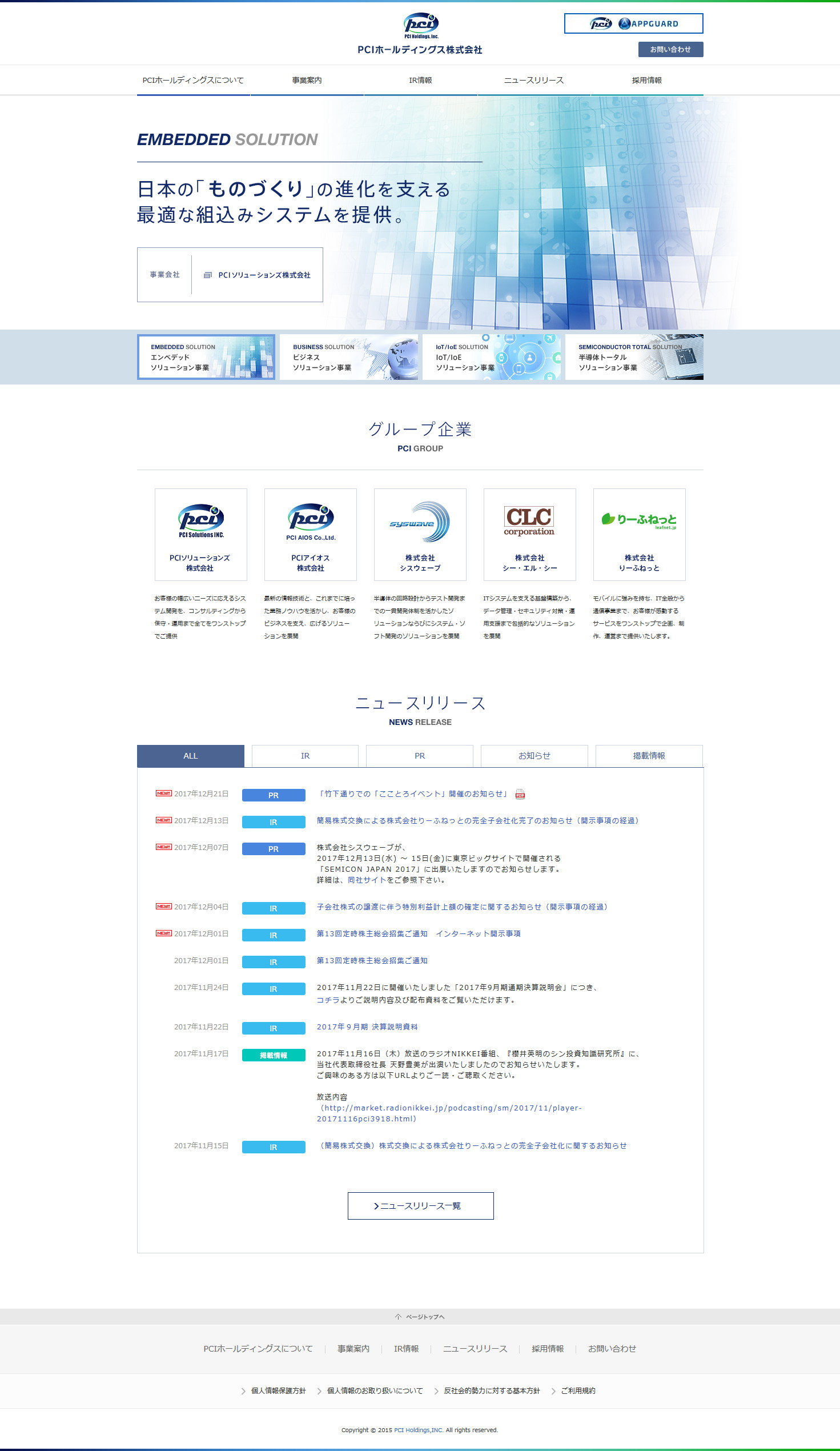Screen dimensions: 840x1451
Task: Open 株式会社りーふねっと card name
Action: pyautogui.click(x=639, y=563)
